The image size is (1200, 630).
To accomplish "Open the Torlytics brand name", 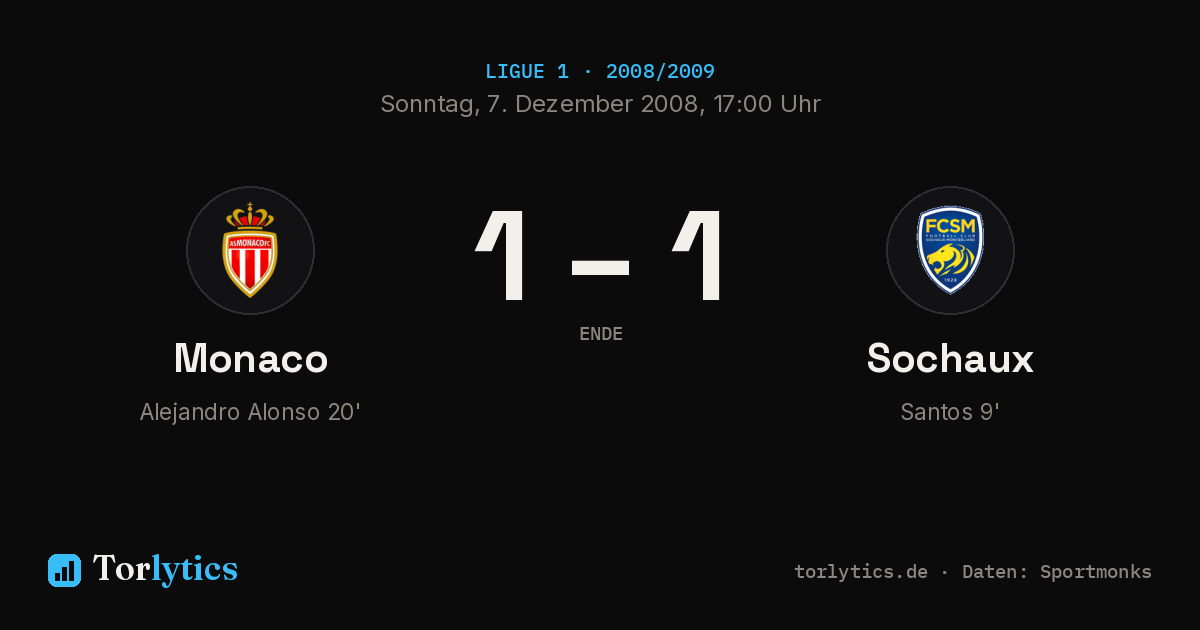I will [165, 569].
